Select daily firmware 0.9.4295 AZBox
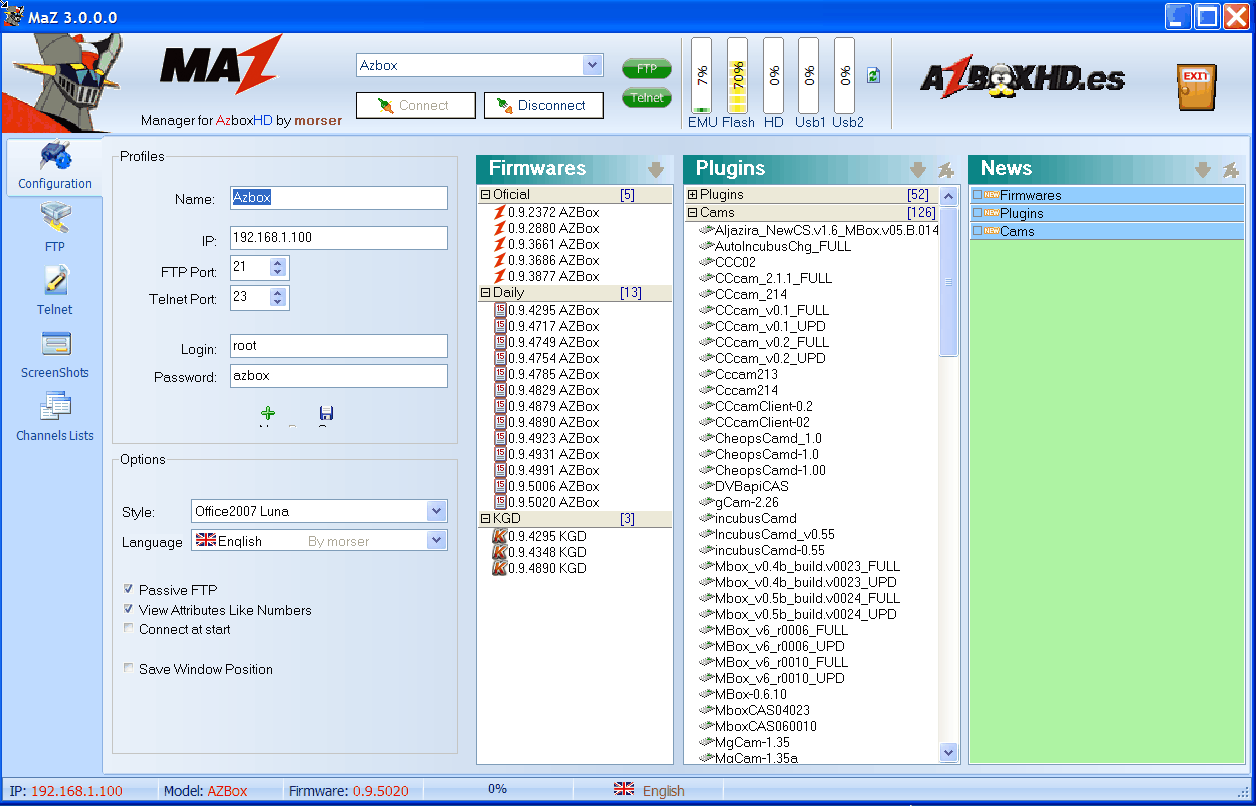The image size is (1256, 806). click(x=546, y=310)
